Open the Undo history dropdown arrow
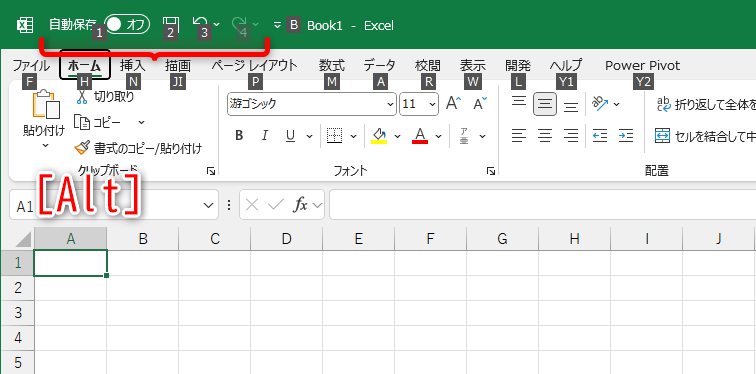 tap(216, 25)
